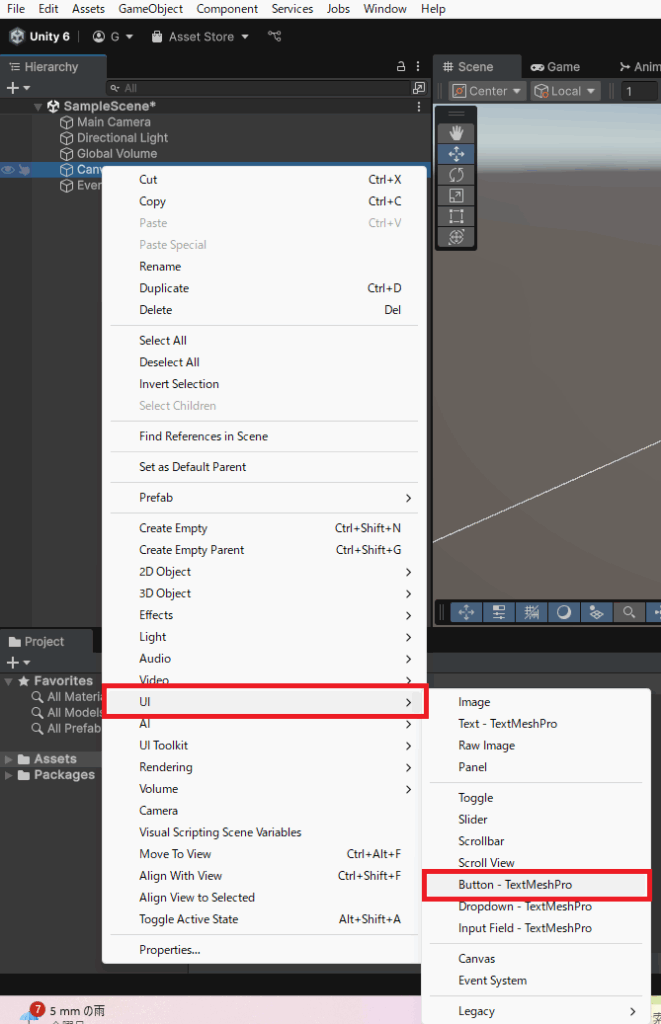661x1024 pixels.
Task: Collapse the SampleScene tree arrow
Action: 38,106
